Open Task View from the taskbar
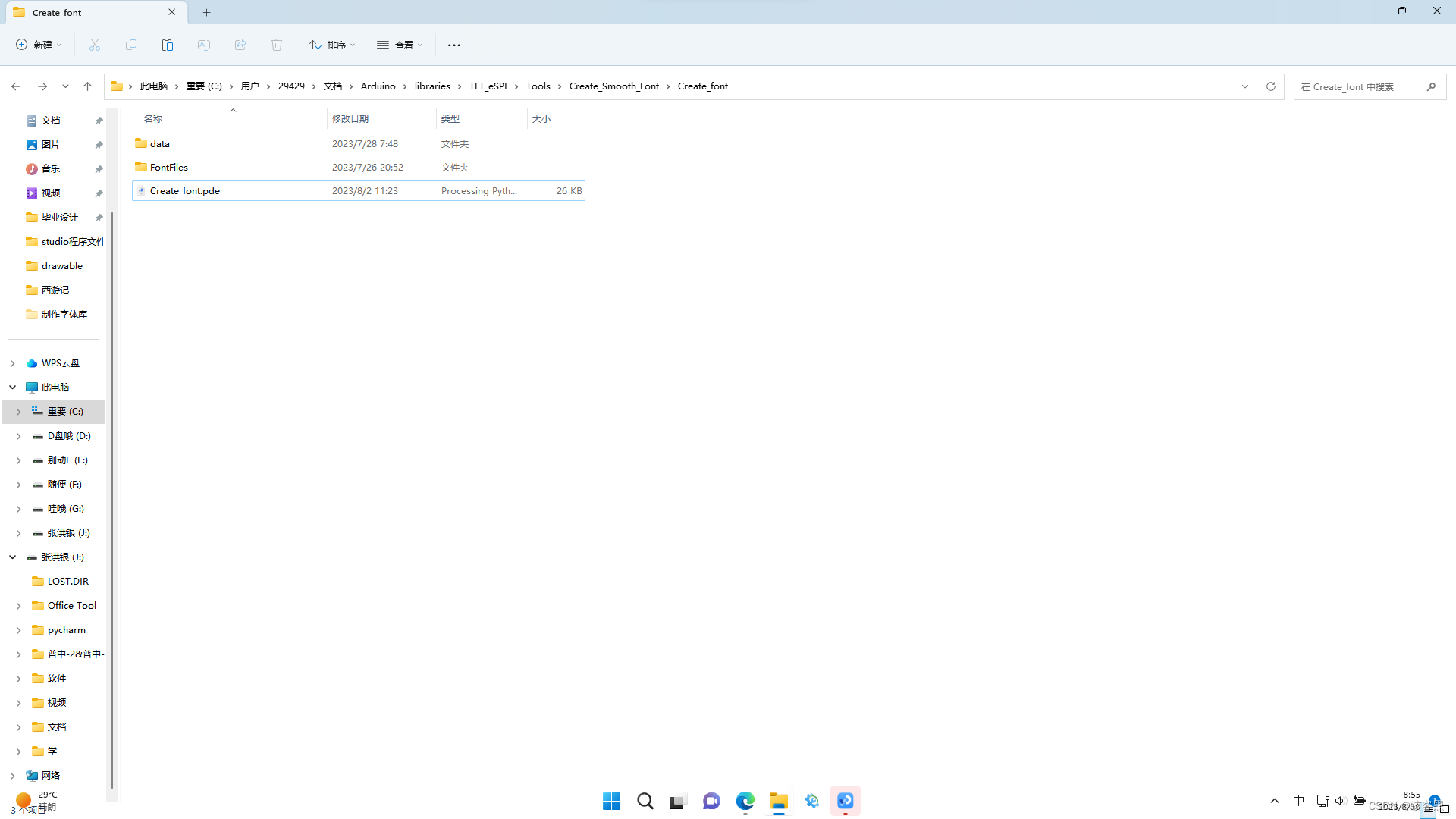 [x=677, y=801]
